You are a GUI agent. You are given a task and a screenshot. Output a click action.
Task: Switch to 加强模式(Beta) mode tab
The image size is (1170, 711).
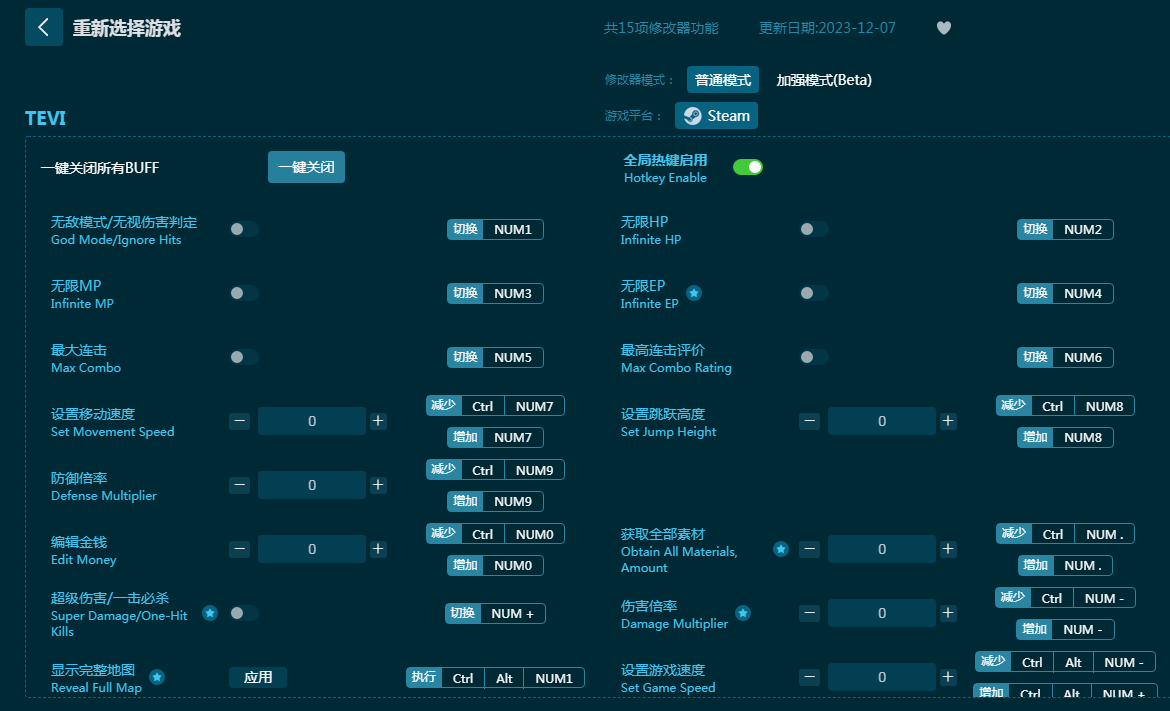(x=824, y=80)
